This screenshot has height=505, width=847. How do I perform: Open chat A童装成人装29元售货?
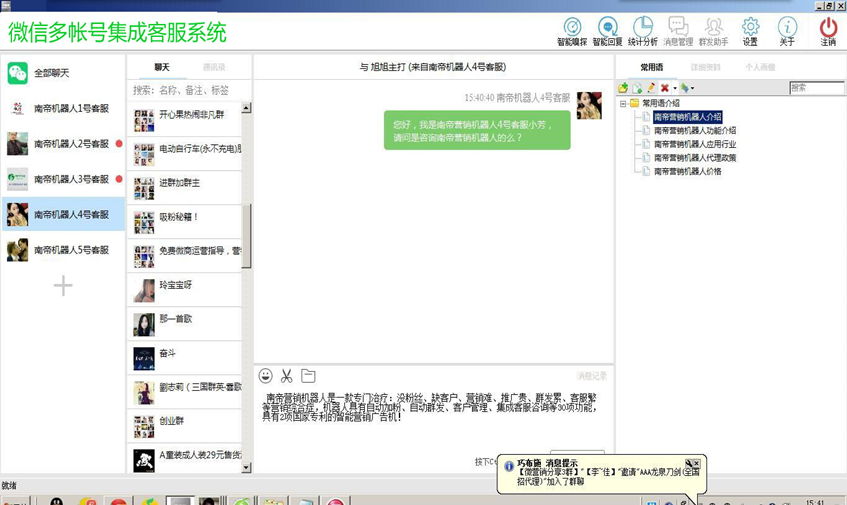[184, 459]
